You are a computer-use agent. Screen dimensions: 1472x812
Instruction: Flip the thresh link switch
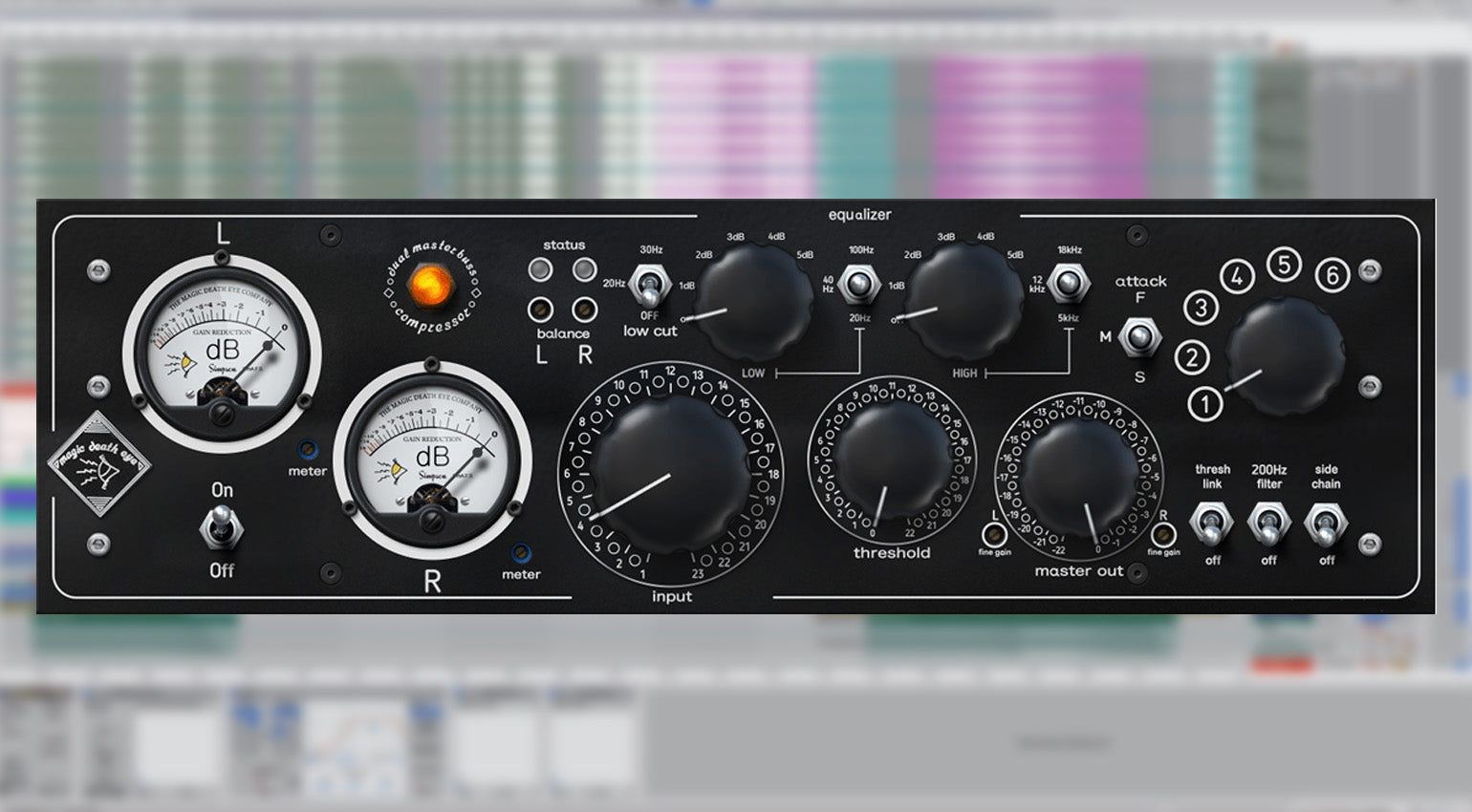(x=1211, y=524)
